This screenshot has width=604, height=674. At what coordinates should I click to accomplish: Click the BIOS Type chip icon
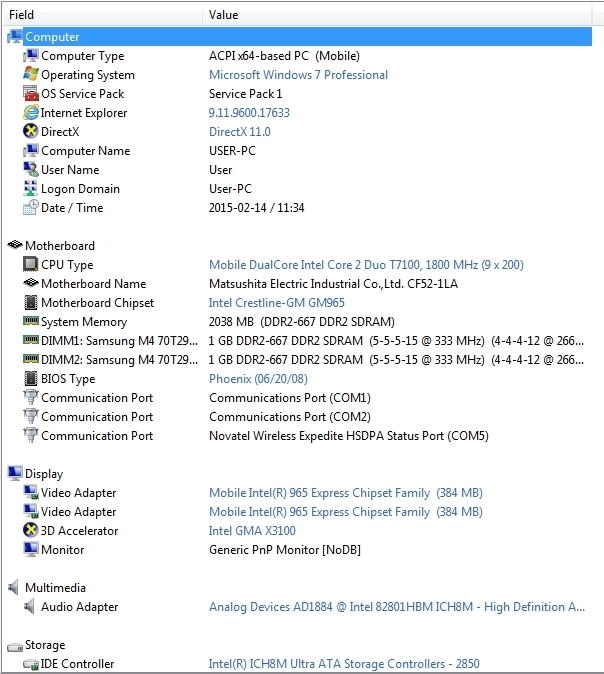[31, 379]
